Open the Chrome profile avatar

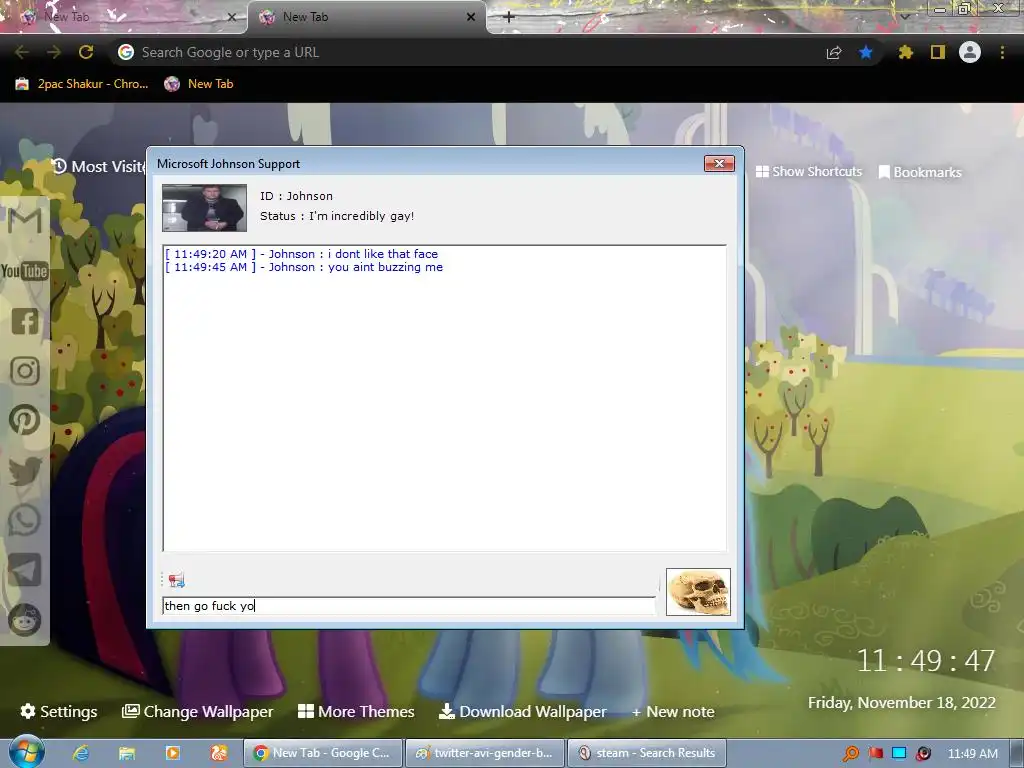tap(970, 52)
